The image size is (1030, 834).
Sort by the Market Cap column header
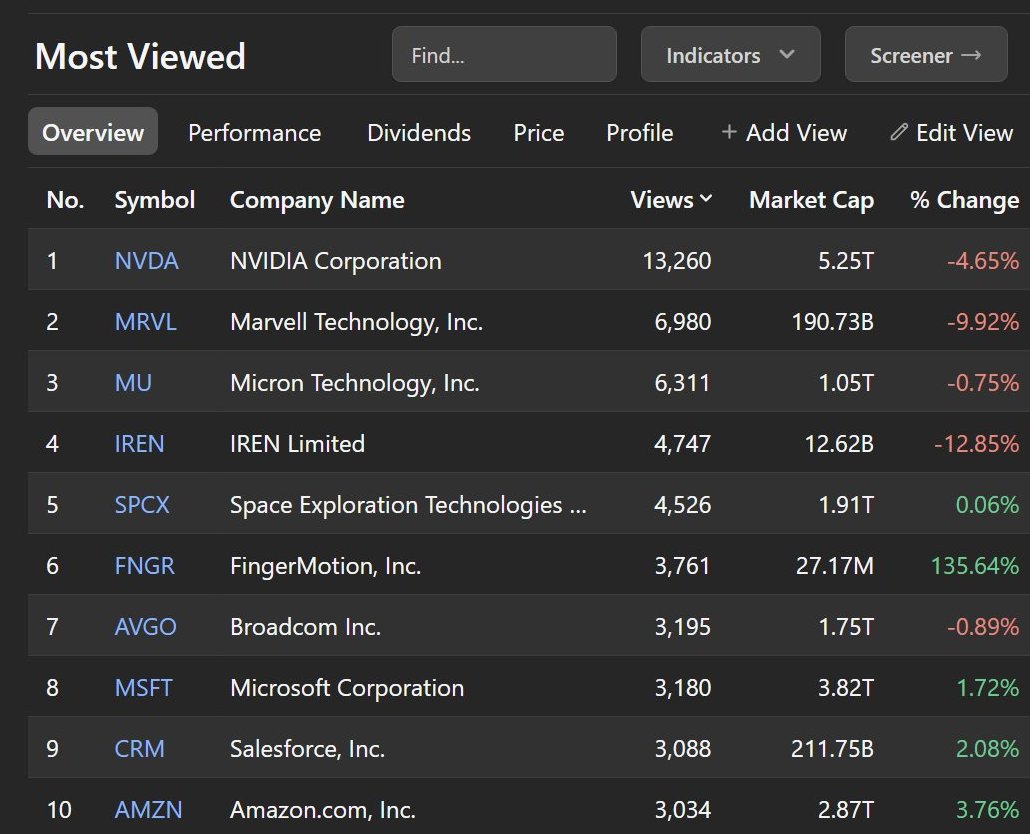tap(811, 200)
